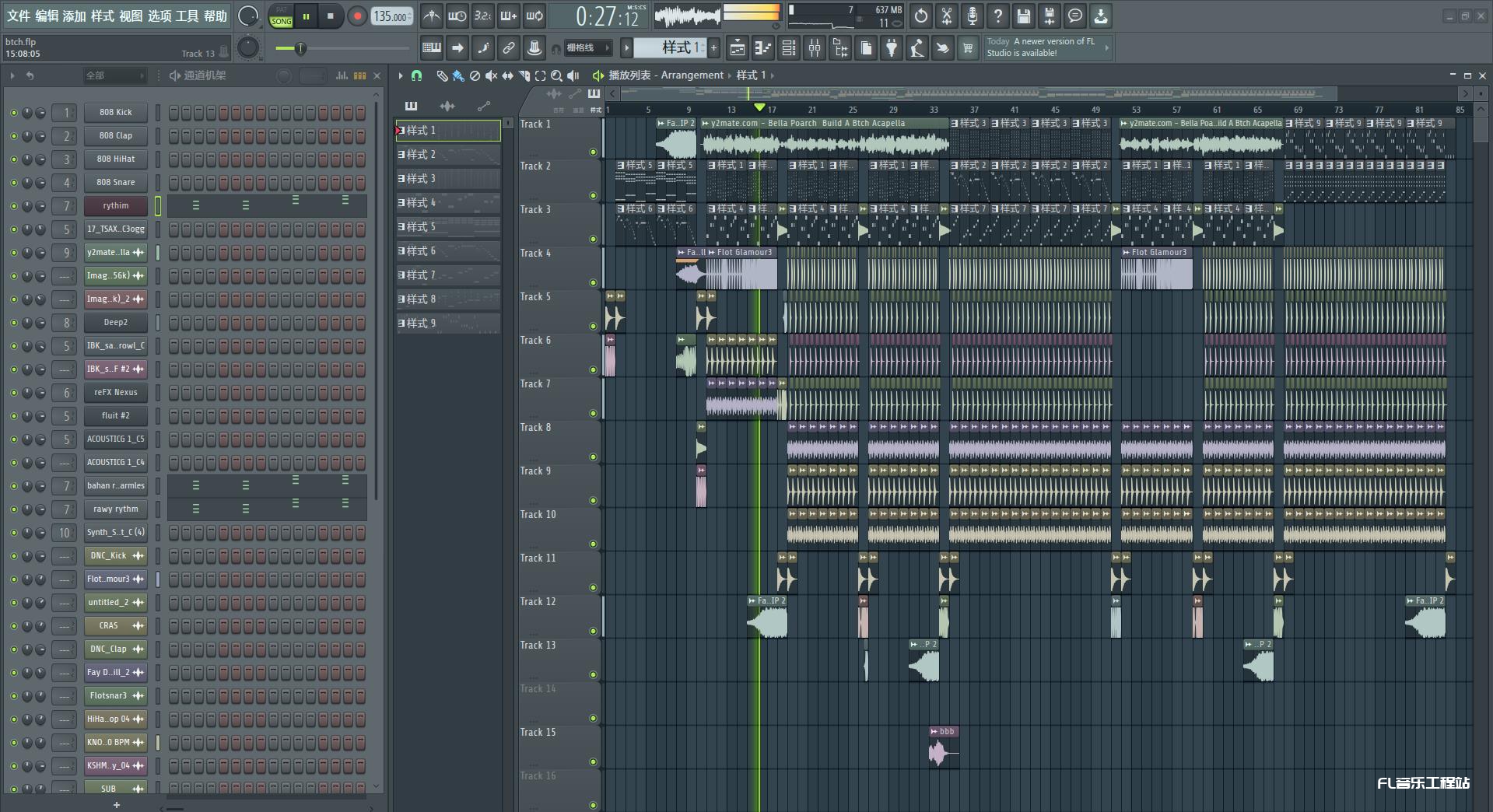The image size is (1493, 812).
Task: Click the channel rack swing knob
Action: [285, 75]
